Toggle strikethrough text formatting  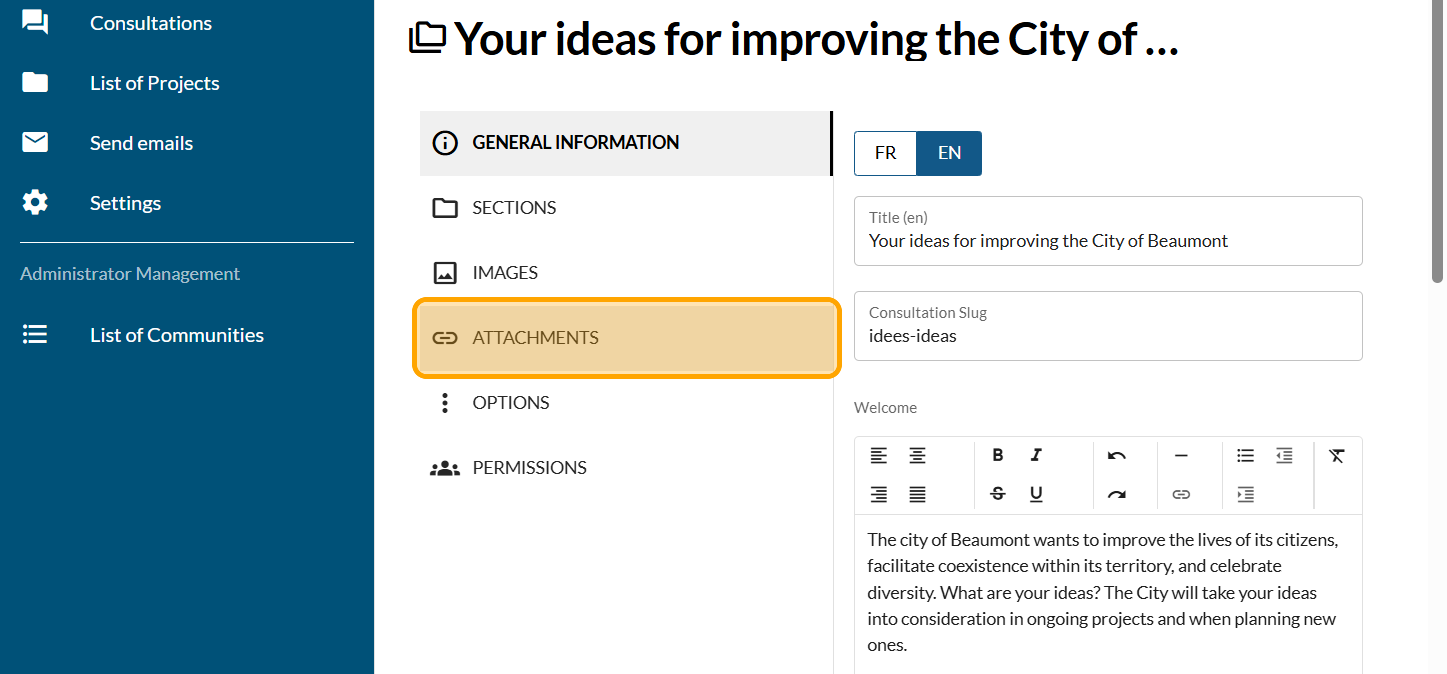[998, 494]
